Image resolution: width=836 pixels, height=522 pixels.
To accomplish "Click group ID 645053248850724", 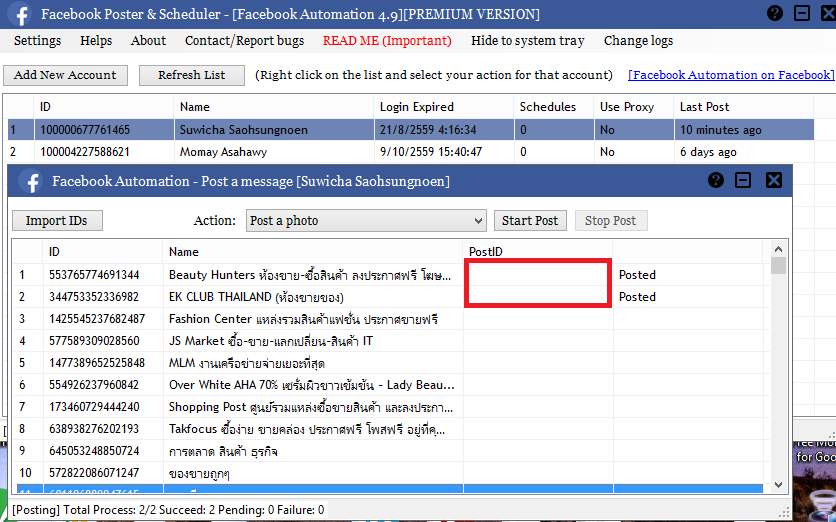I will click(x=94, y=451).
